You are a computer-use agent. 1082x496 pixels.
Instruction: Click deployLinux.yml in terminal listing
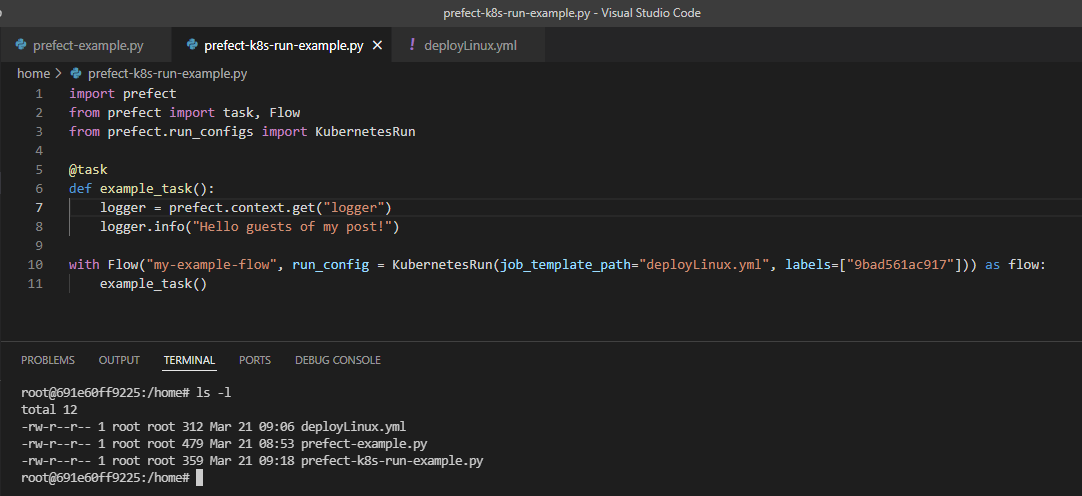[353, 427]
